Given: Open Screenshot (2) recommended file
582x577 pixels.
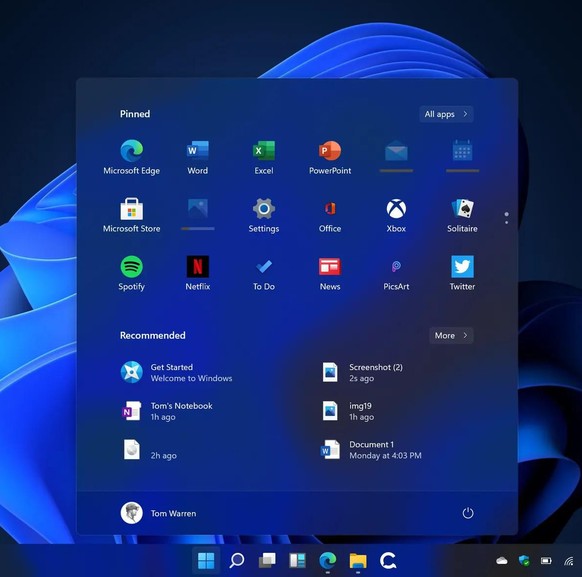Looking at the screenshot, I should pyautogui.click(x=362, y=372).
